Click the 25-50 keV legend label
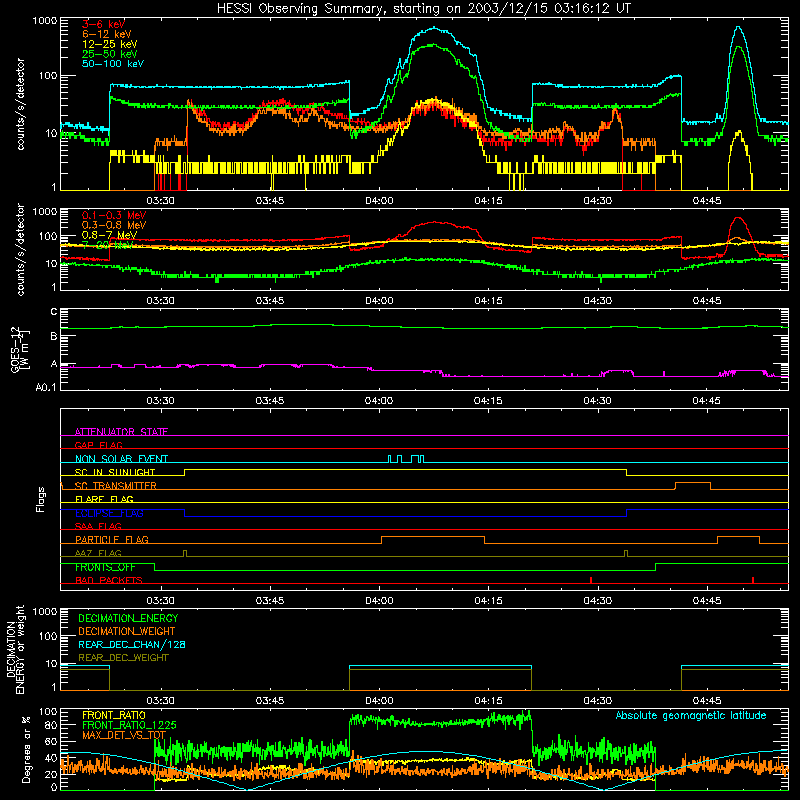Viewport: 800px width, 800px height. (110, 54)
